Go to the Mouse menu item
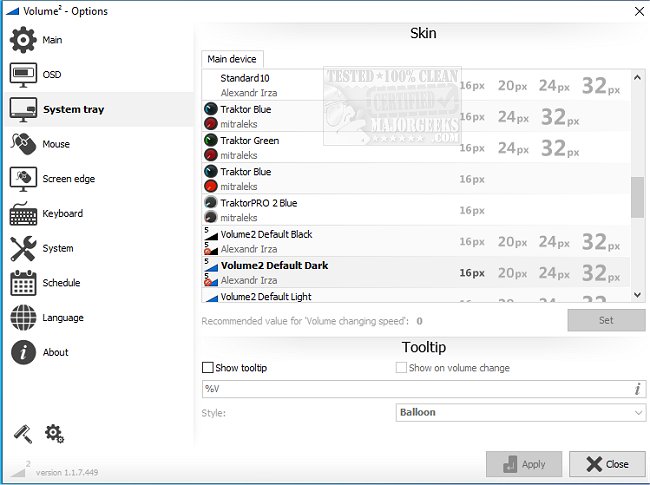This screenshot has width=650, height=485. tap(56, 144)
